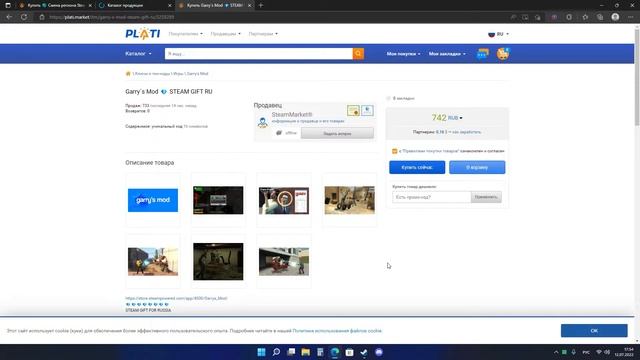Open the browser collections icon
This screenshot has height=360, width=640.
pyautogui.click(x=600, y=17)
